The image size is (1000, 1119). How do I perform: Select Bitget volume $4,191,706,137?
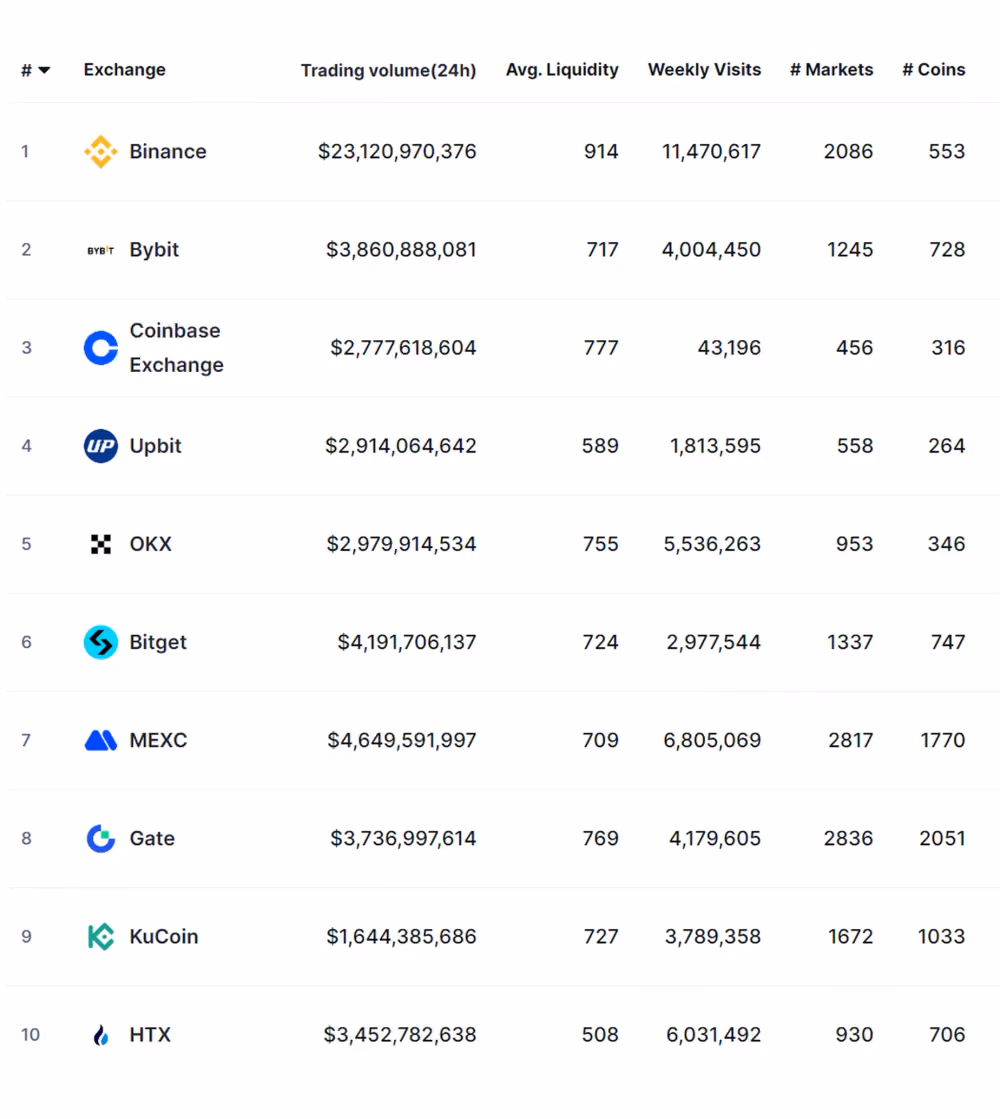coord(407,642)
